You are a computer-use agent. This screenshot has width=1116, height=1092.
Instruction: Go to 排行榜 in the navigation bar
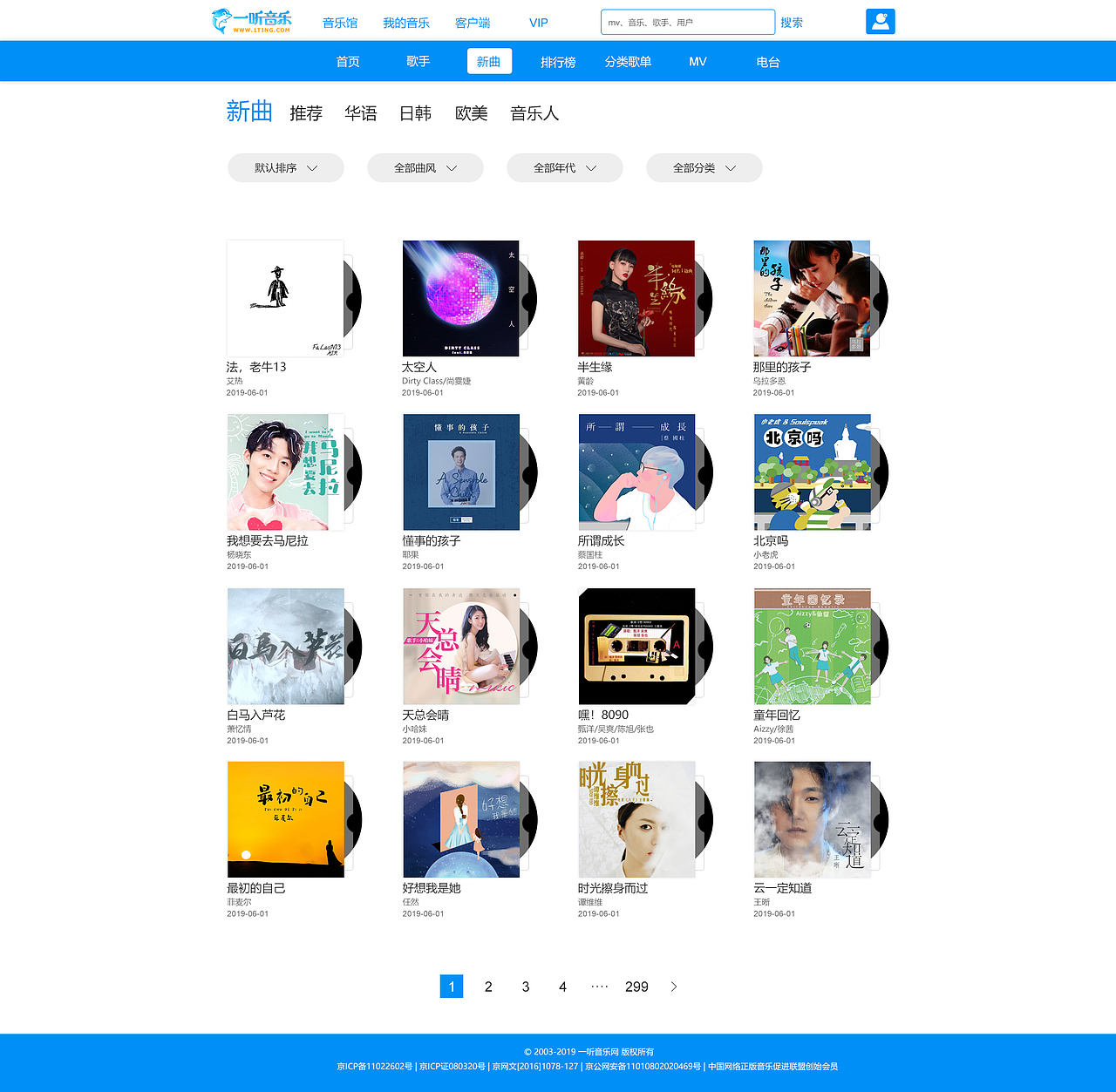tap(558, 62)
